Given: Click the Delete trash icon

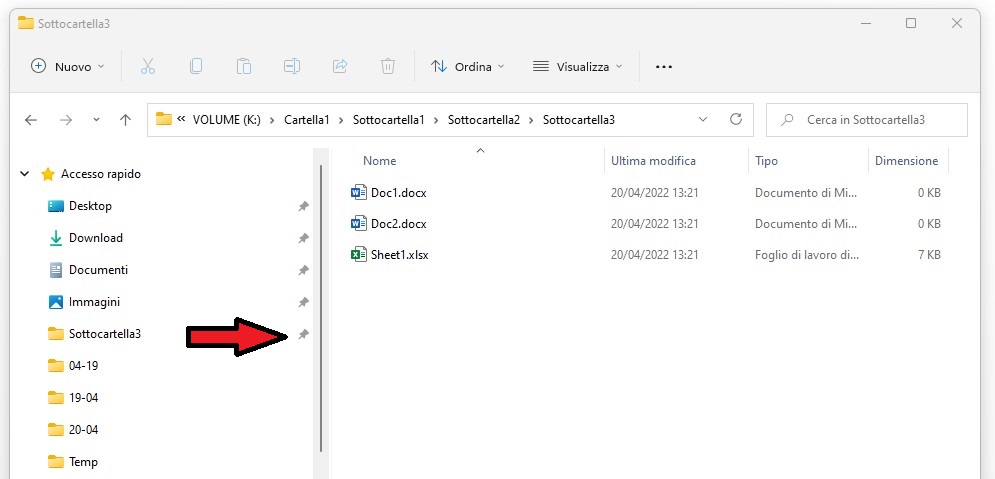Looking at the screenshot, I should [388, 66].
